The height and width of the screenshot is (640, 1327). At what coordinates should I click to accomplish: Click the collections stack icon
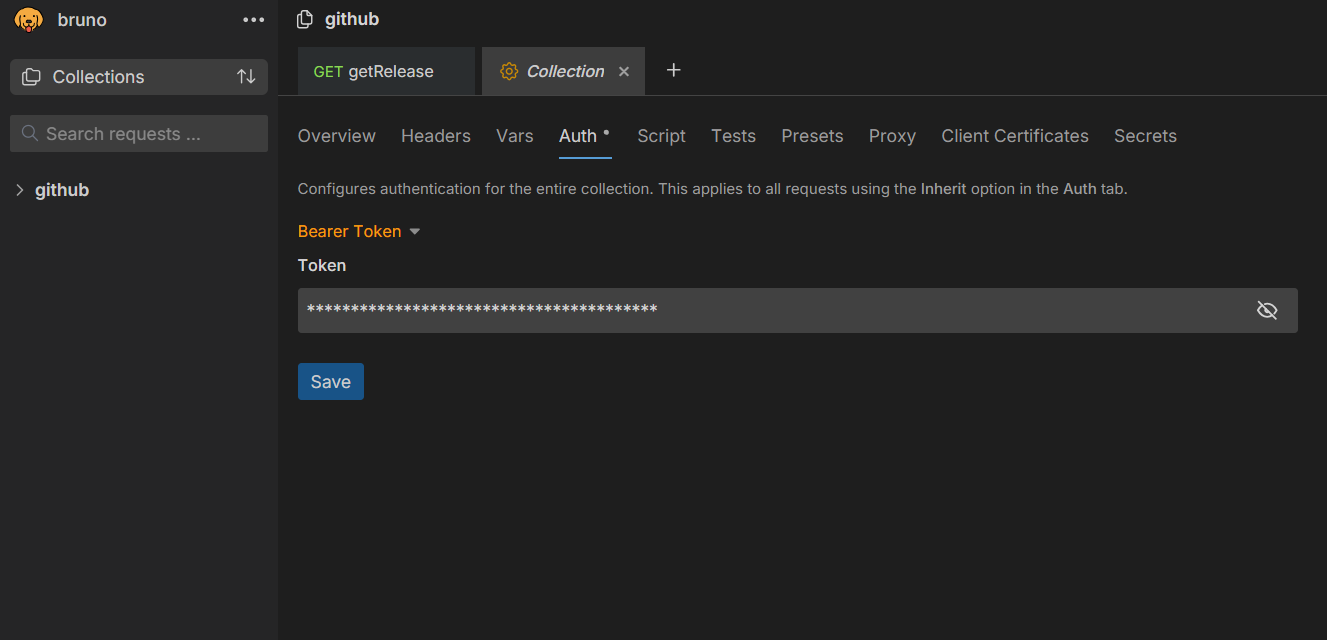(31, 77)
